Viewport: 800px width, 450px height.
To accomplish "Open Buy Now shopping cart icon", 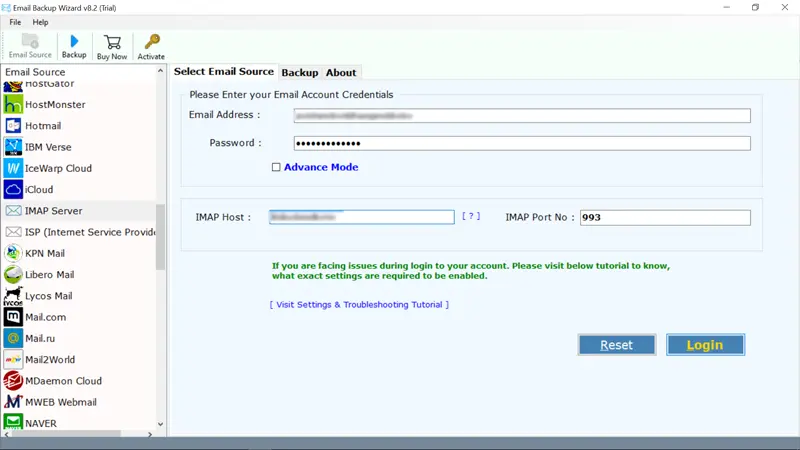I will point(112,42).
